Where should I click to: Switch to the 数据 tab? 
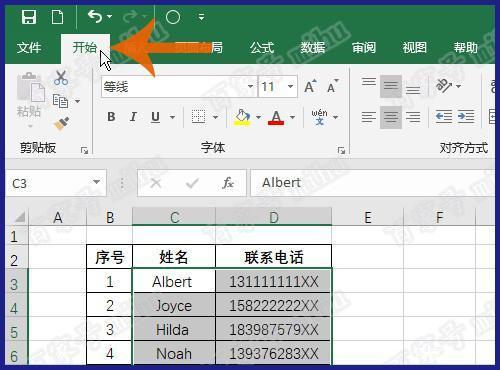coord(313,48)
